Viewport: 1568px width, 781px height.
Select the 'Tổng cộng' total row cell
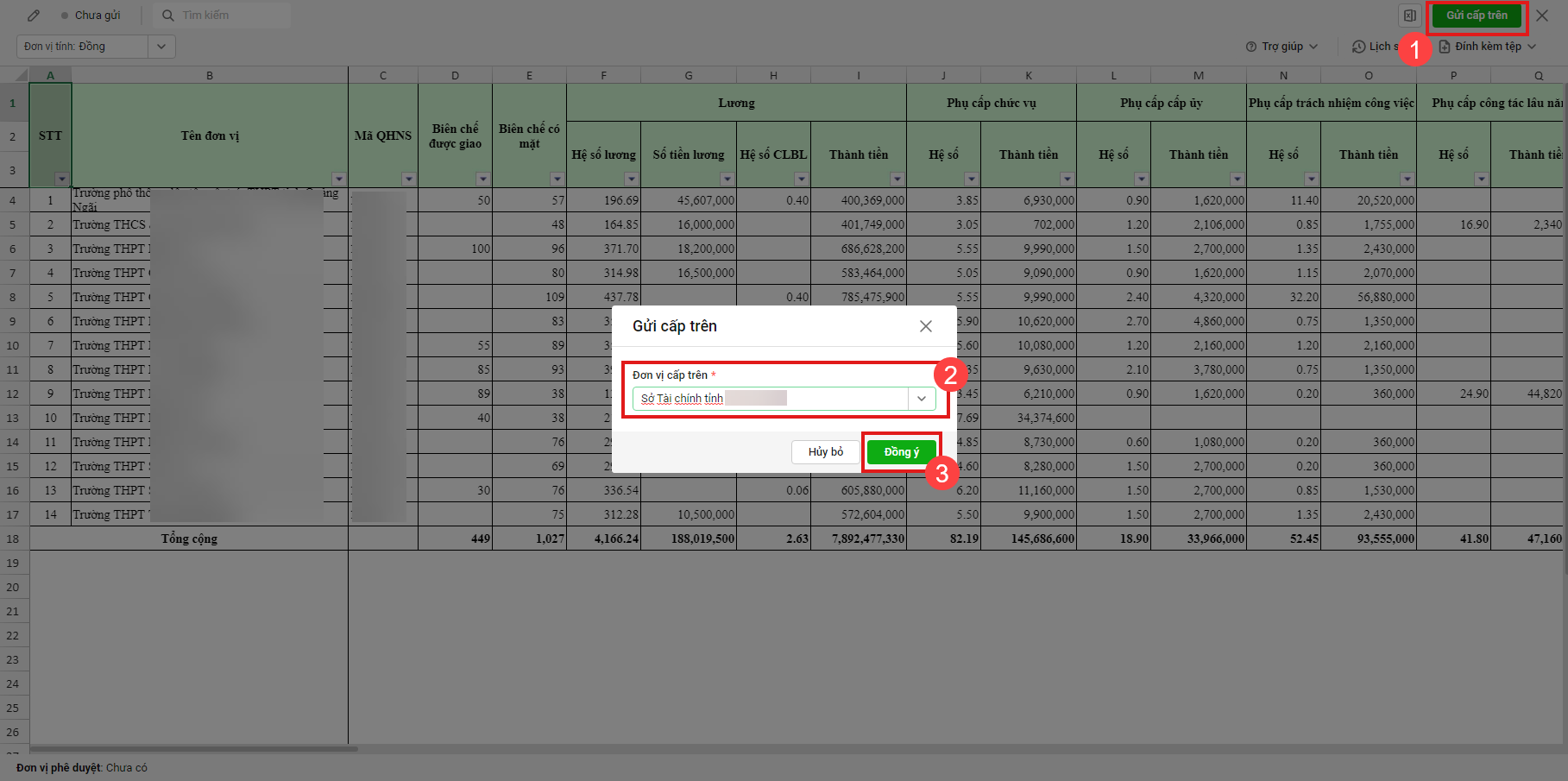(x=189, y=539)
